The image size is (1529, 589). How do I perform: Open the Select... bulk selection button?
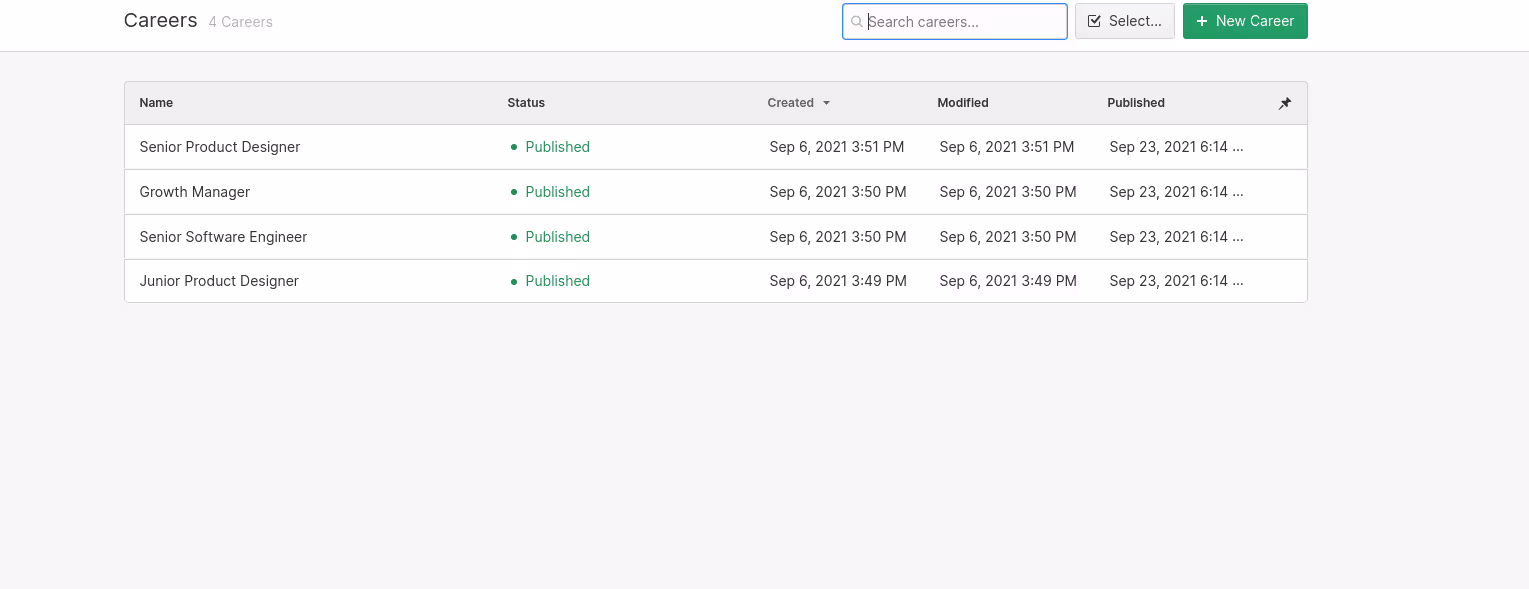click(1125, 21)
